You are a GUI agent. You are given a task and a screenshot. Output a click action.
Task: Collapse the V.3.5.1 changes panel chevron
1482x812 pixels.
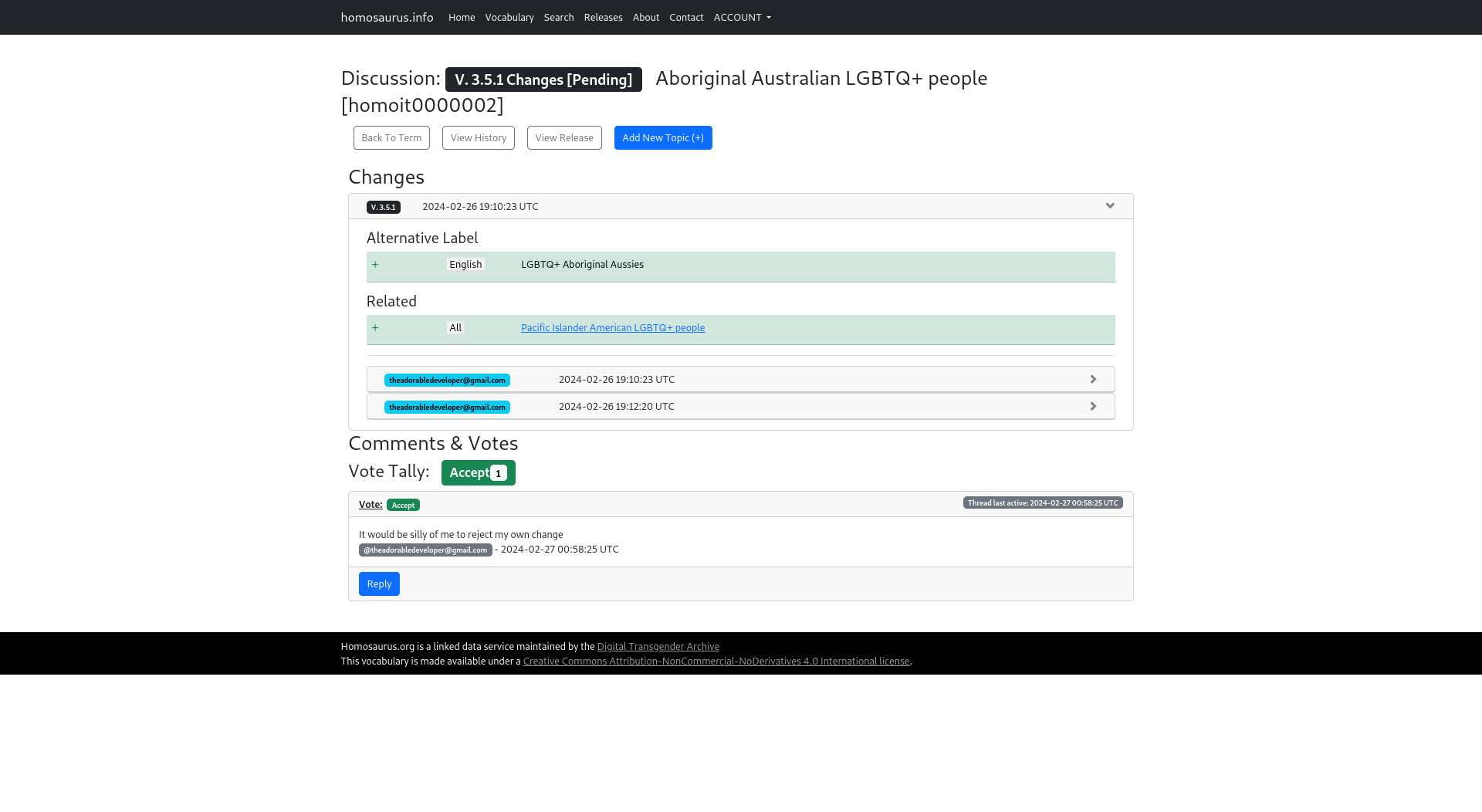coord(1110,206)
